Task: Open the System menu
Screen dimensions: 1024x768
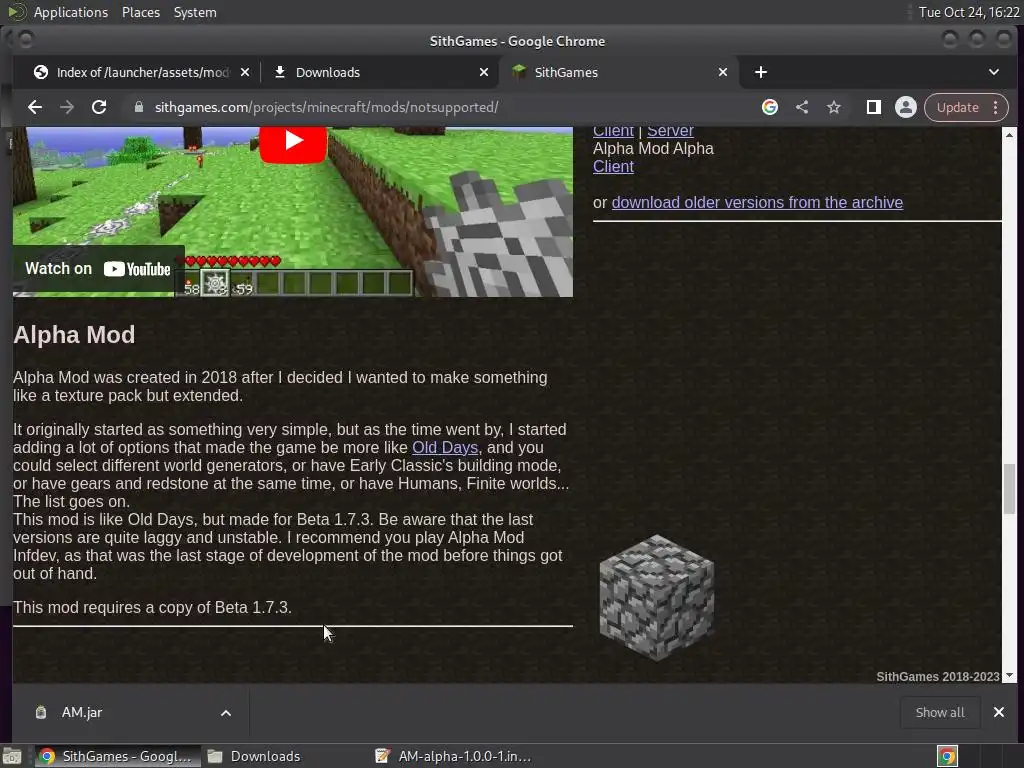Action: [195, 12]
